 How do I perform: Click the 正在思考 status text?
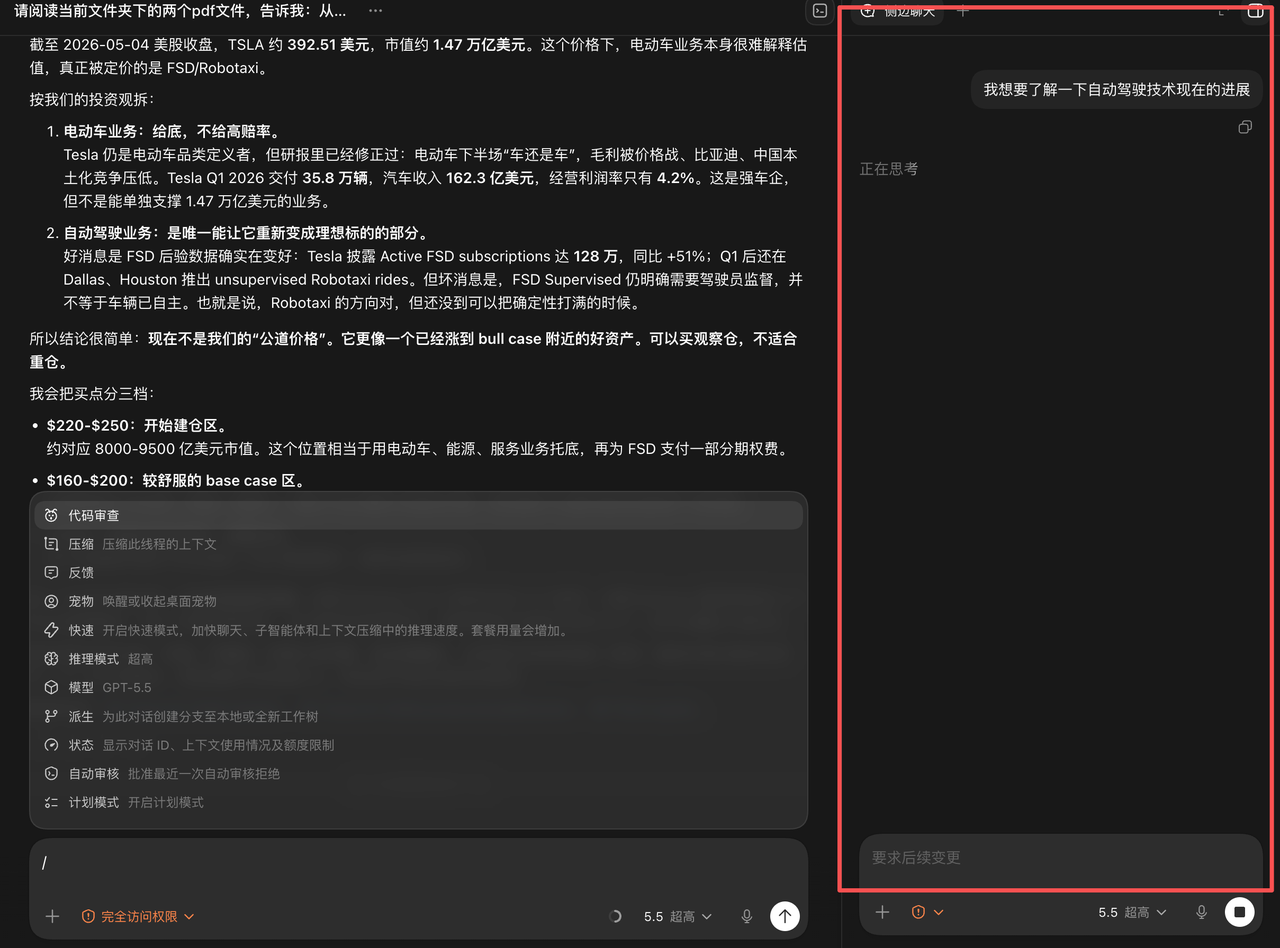889,169
